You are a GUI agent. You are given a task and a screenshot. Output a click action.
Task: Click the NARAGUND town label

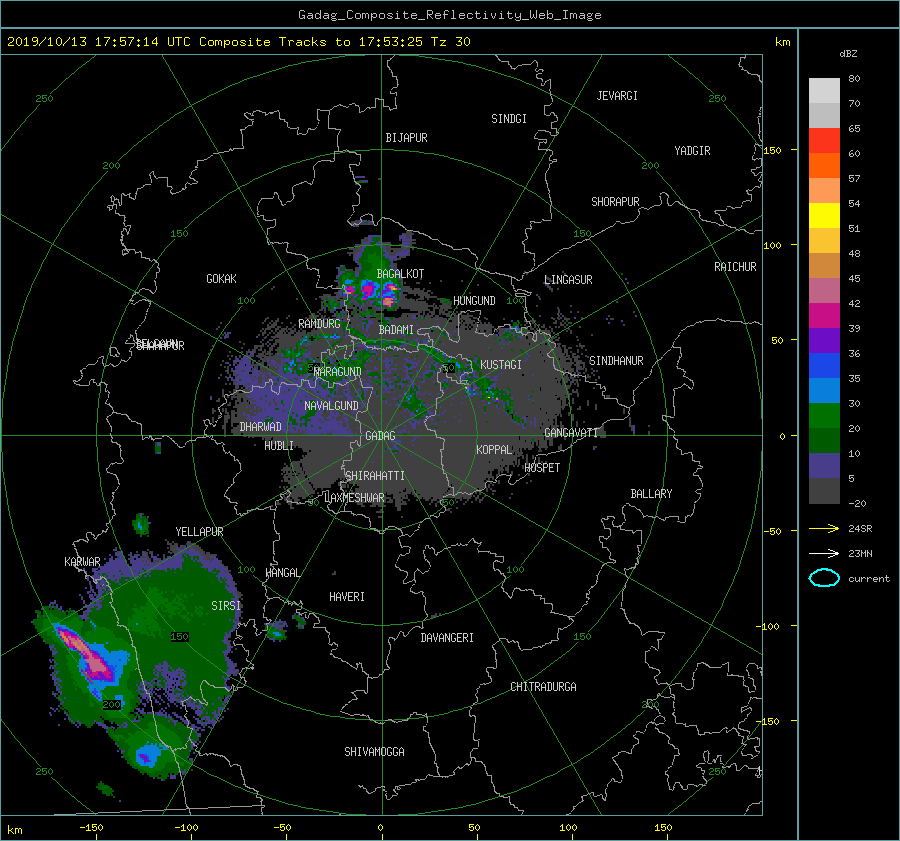point(338,372)
